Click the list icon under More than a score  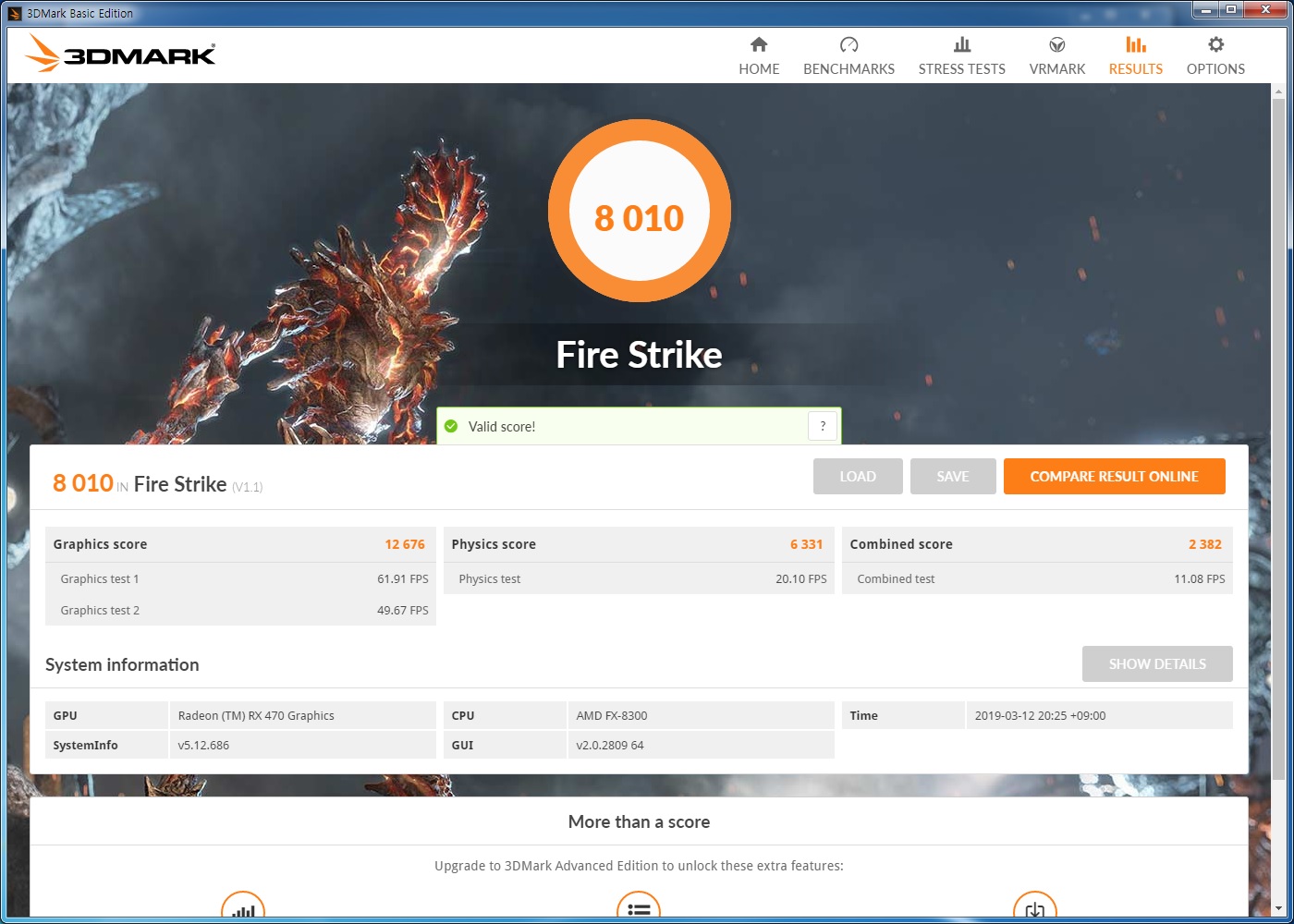[x=639, y=906]
